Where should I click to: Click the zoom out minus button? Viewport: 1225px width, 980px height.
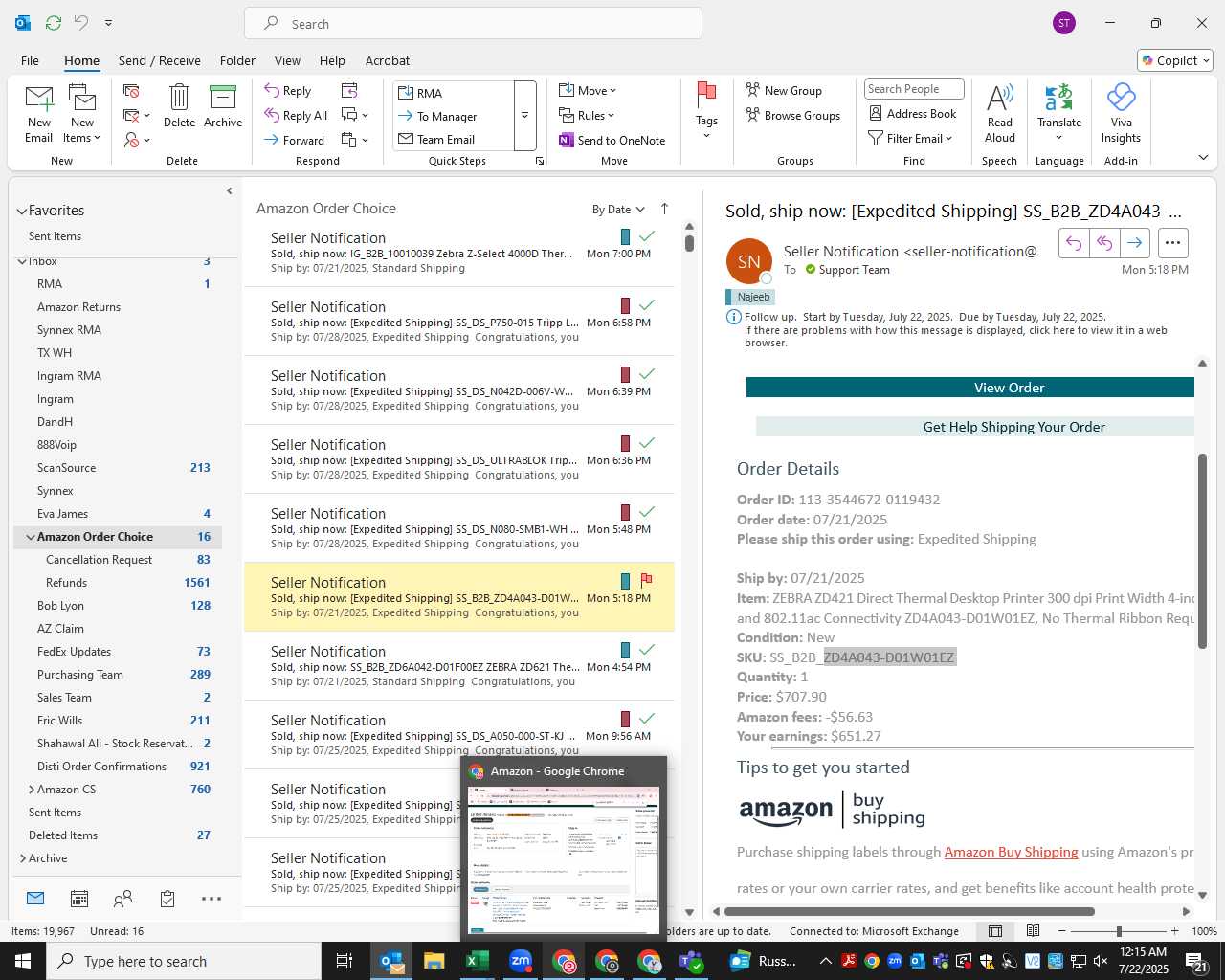[x=1062, y=931]
